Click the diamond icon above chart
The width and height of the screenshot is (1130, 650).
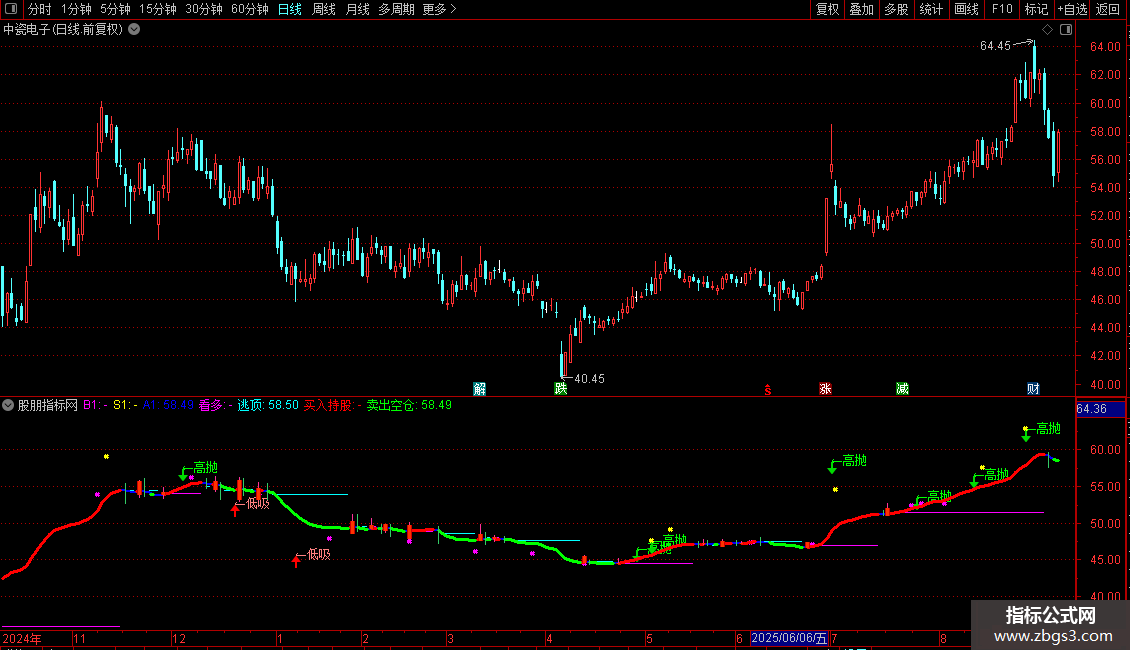(1048, 30)
